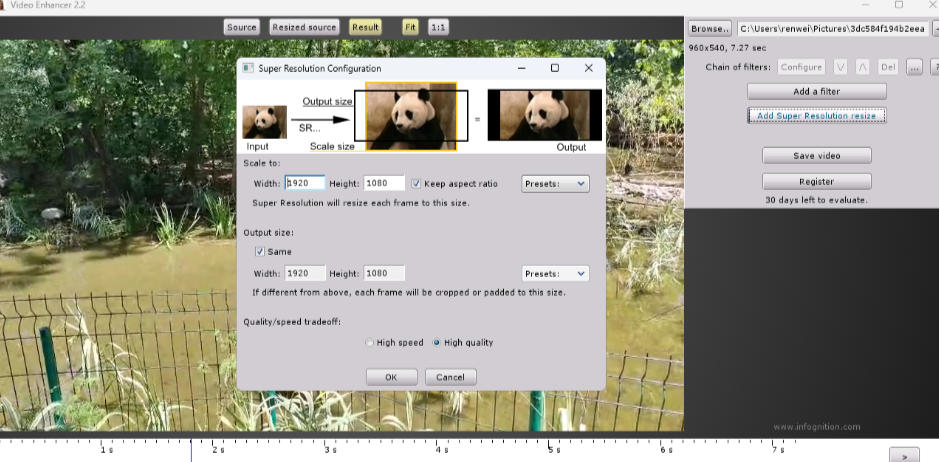This screenshot has height=462, width=939.
Task: Click the Super Resolution dialog title icon
Action: 248,68
